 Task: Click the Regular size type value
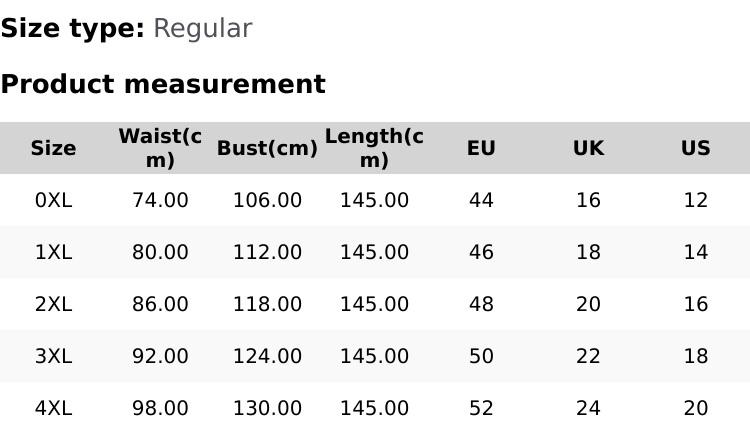(x=202, y=28)
